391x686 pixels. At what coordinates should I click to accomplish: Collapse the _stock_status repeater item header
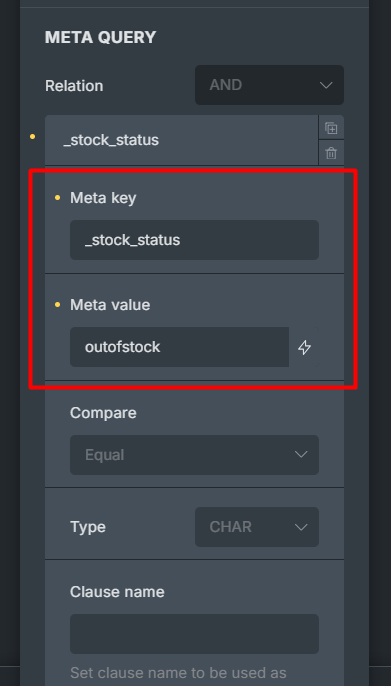click(181, 140)
